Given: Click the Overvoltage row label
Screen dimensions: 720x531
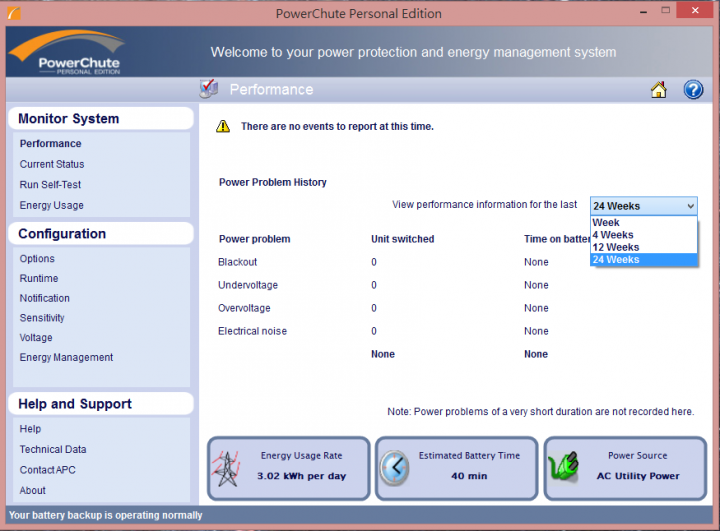Looking at the screenshot, I should point(244,308).
